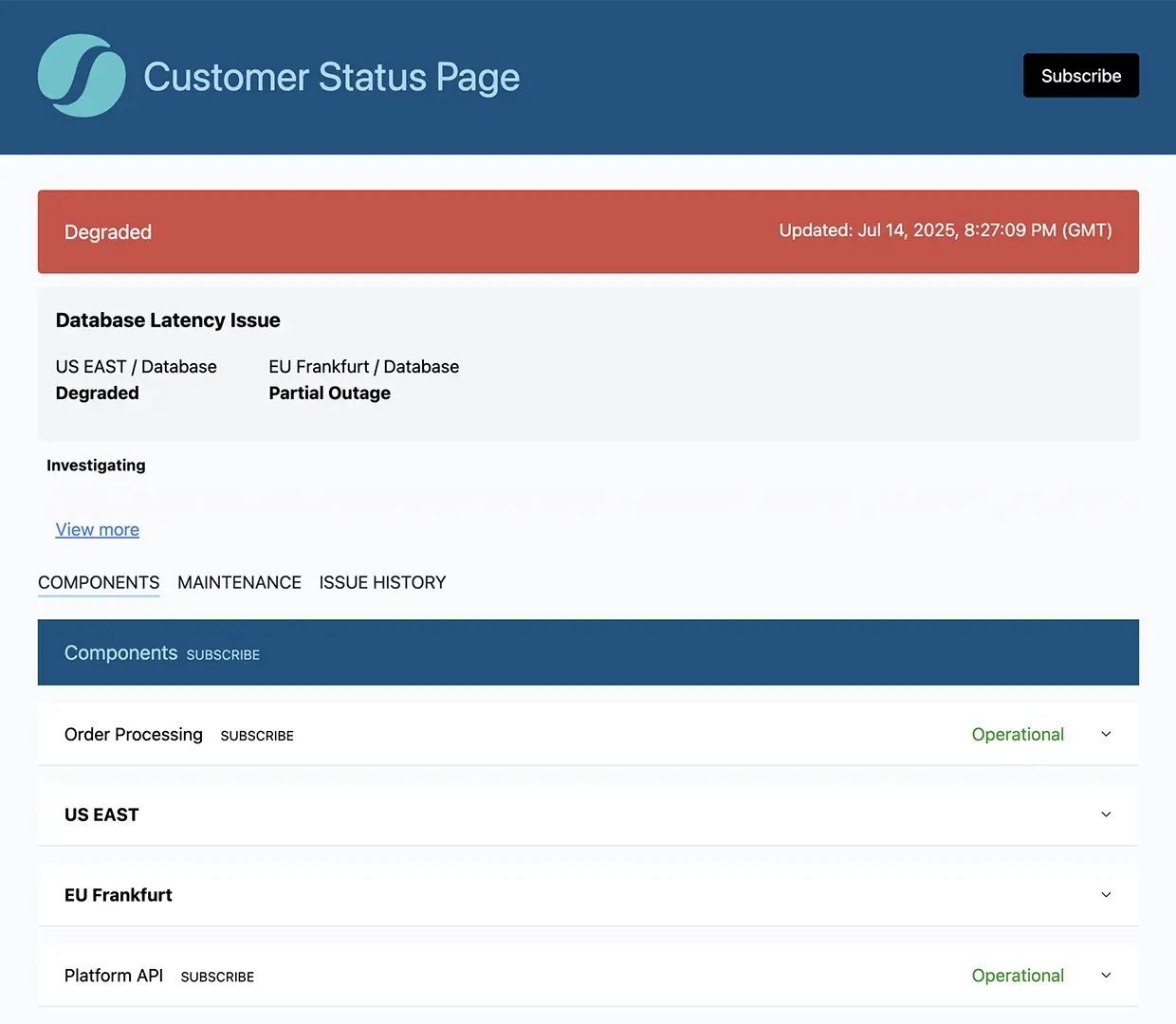Switch to the COMPONENTS tab
Viewport: 1176px width, 1024px height.
99,582
